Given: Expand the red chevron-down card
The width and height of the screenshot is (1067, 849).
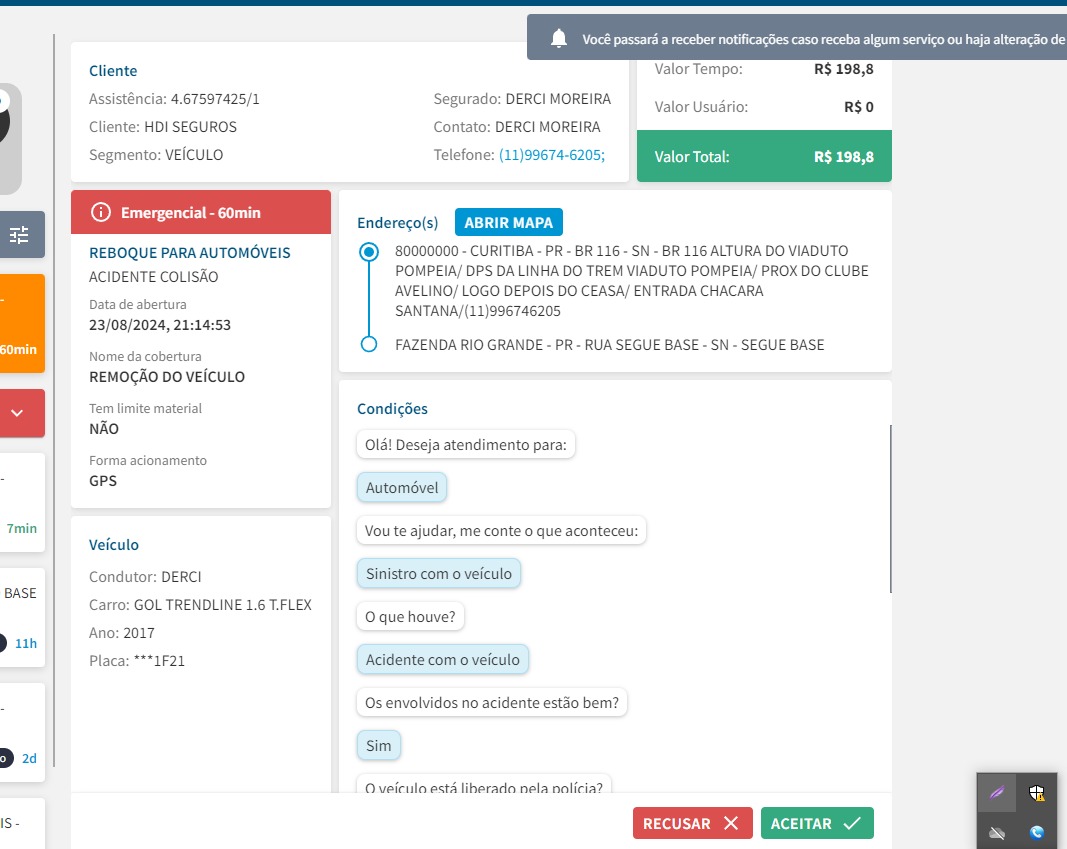Looking at the screenshot, I should coord(18,413).
